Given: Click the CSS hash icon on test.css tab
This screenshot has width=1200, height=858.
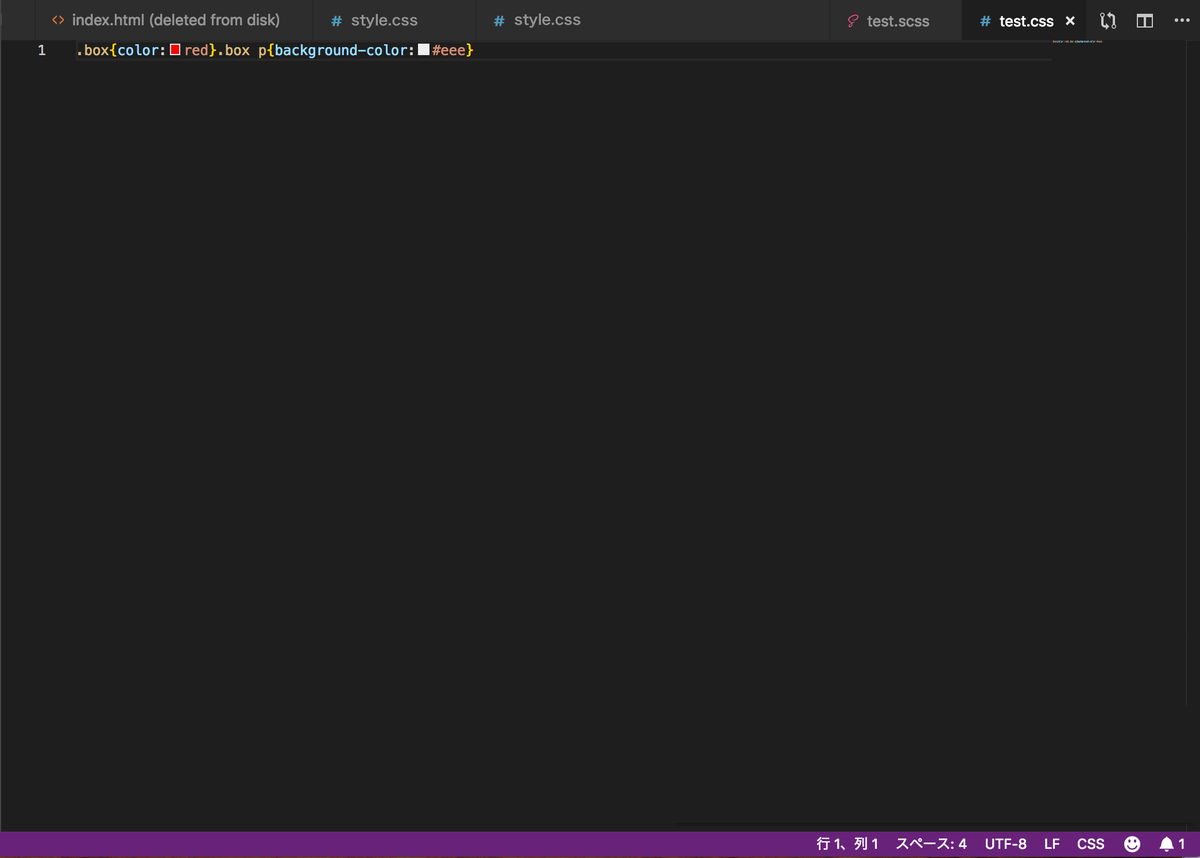Looking at the screenshot, I should coord(985,21).
